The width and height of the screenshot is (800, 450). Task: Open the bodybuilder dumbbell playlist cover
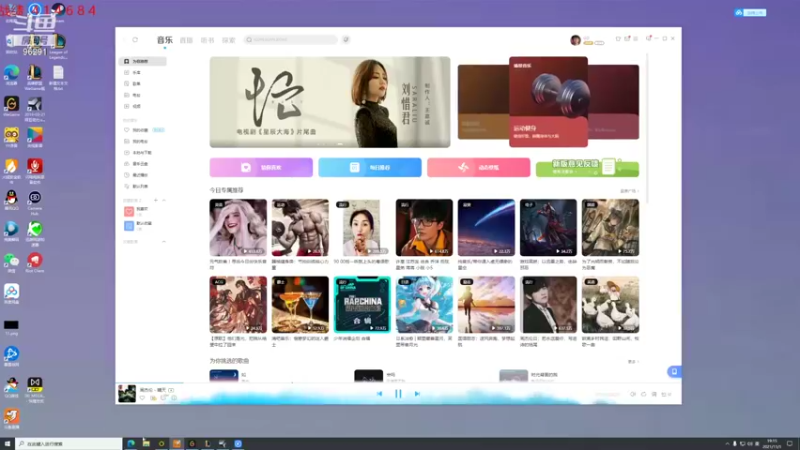click(300, 228)
